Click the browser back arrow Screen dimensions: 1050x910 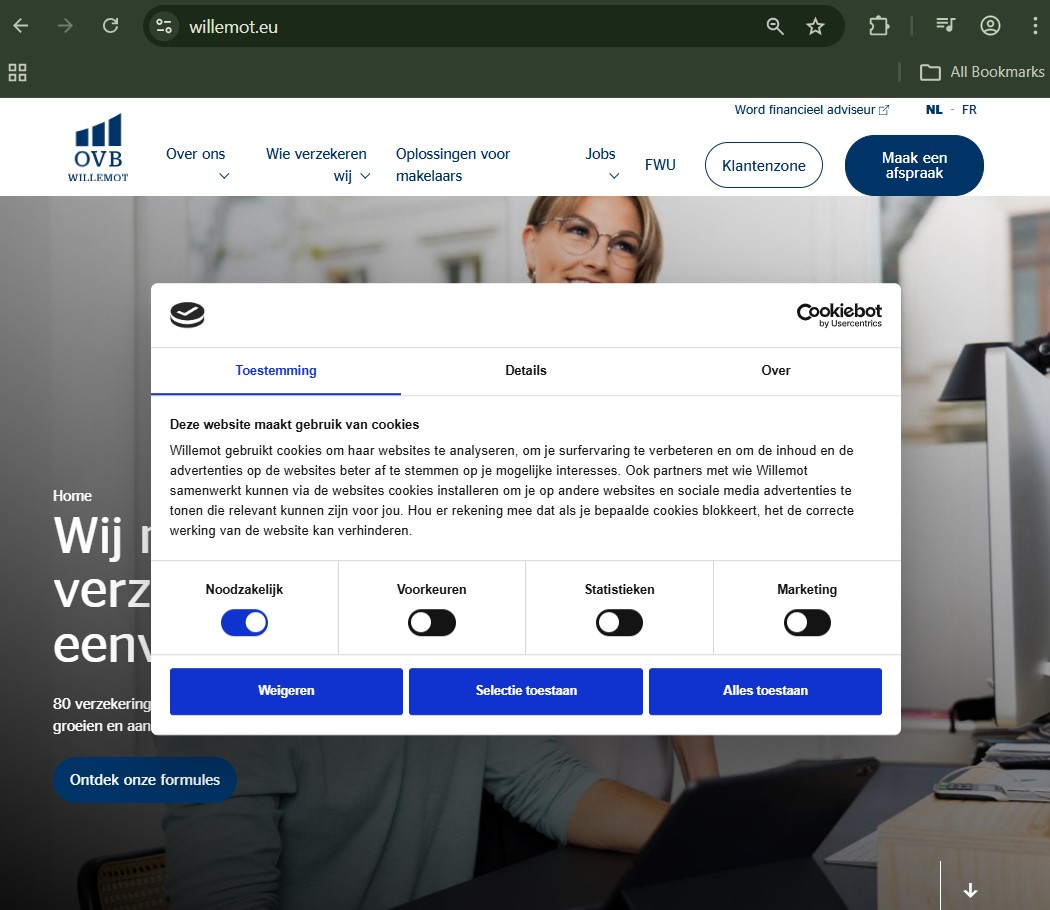[20, 26]
